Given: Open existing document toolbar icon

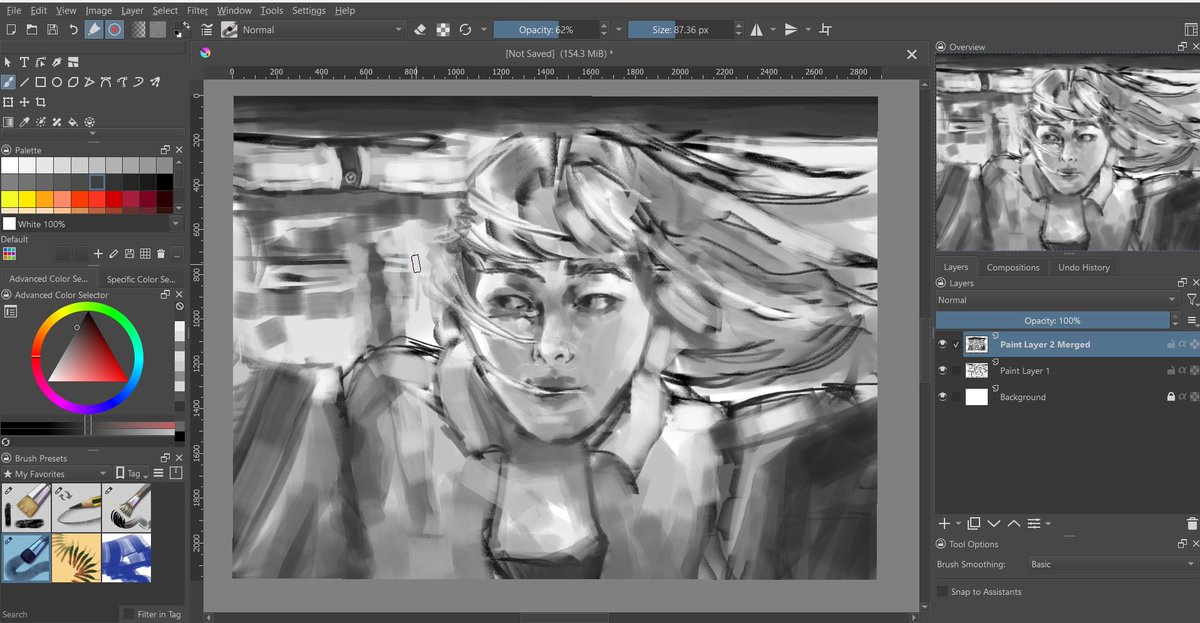Looking at the screenshot, I should point(31,30).
